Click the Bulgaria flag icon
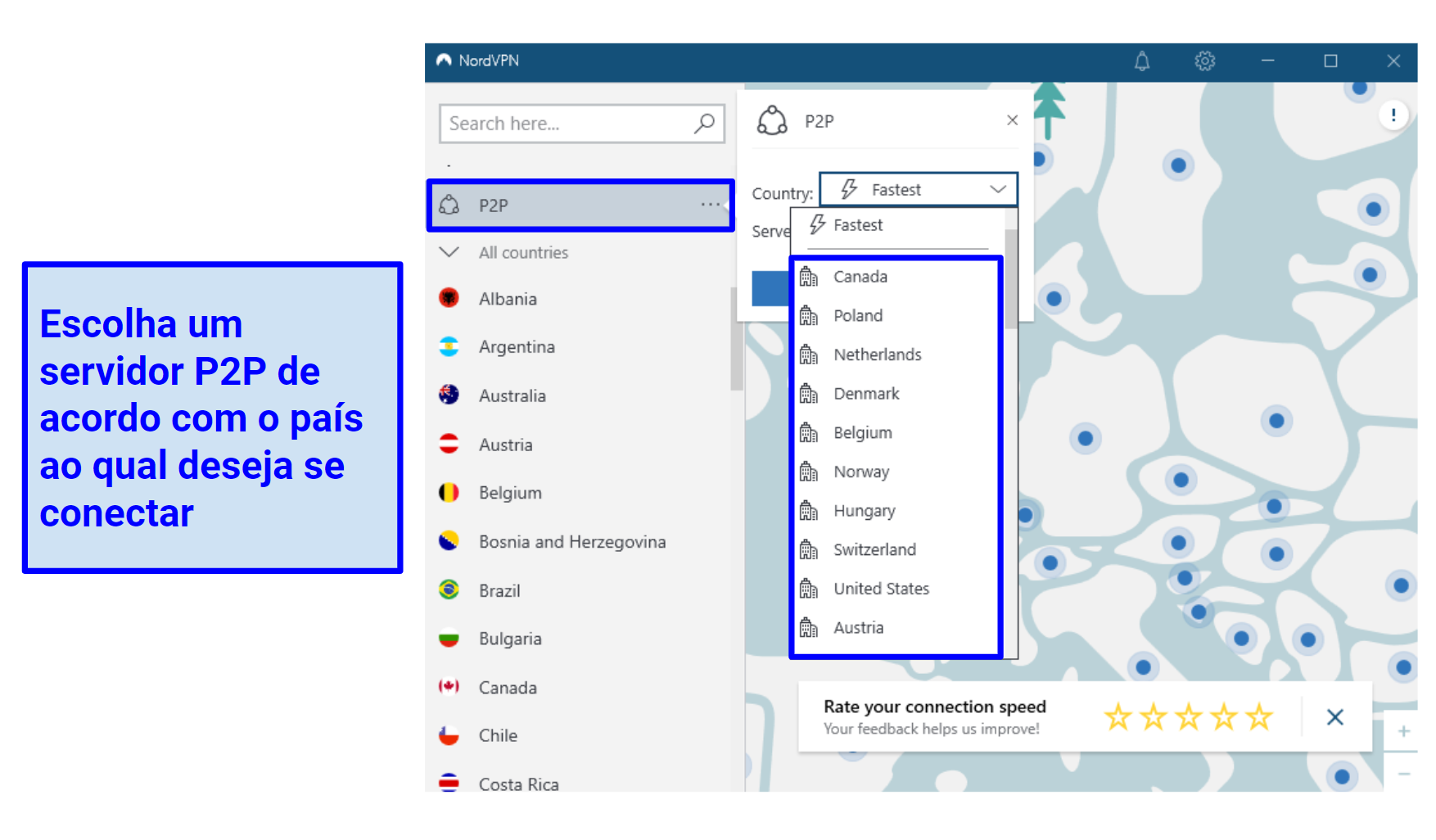 pyautogui.click(x=449, y=638)
